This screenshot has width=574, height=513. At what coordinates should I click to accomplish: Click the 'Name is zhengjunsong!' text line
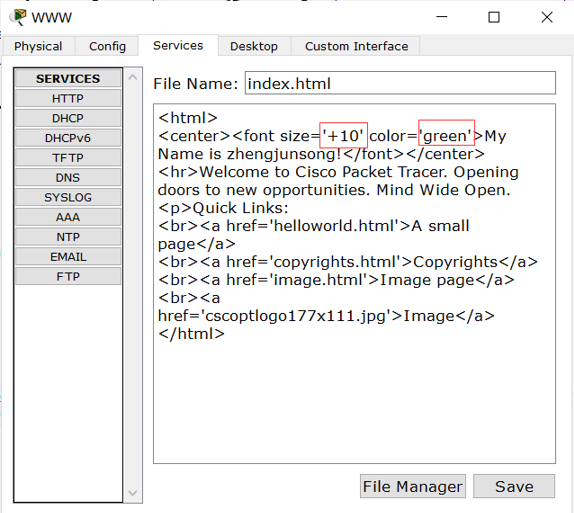point(321,154)
